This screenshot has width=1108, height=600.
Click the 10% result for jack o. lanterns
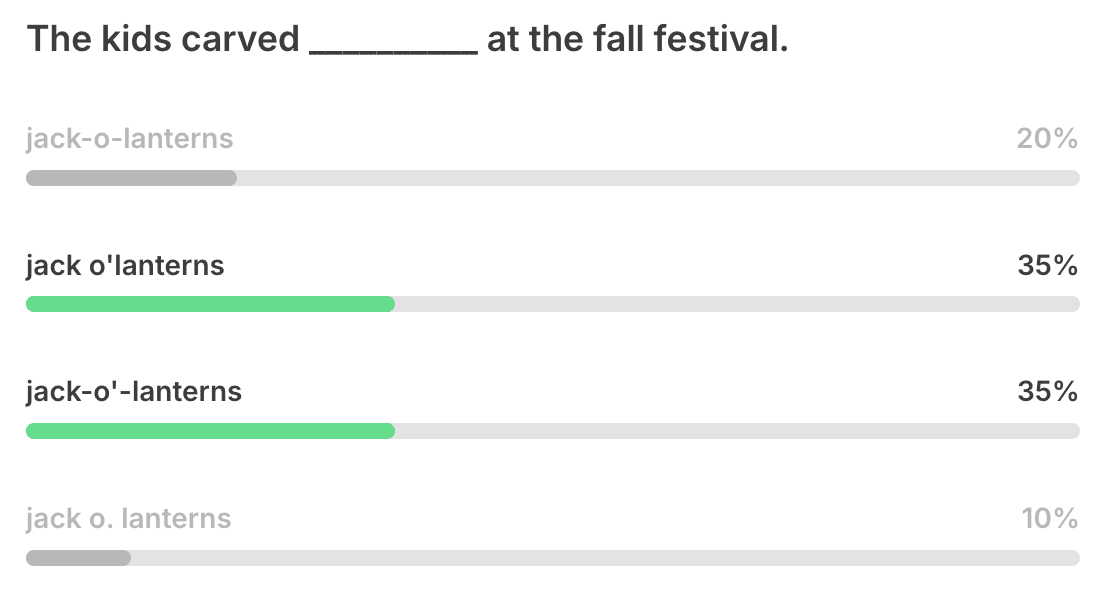click(1049, 519)
